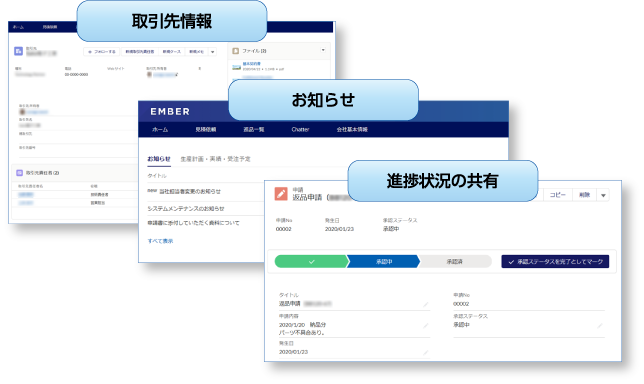Open the 基本契約書 file link
Image resolution: width=644 pixels, height=384 pixels.
point(252,64)
